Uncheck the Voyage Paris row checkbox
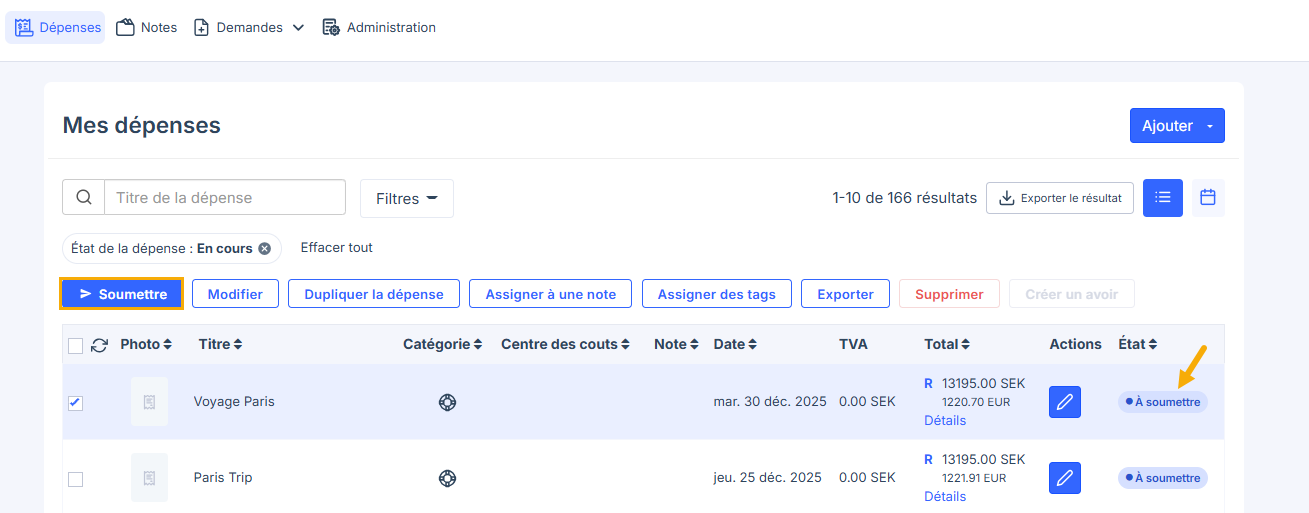Viewport: 1309px width, 513px height. coord(76,403)
